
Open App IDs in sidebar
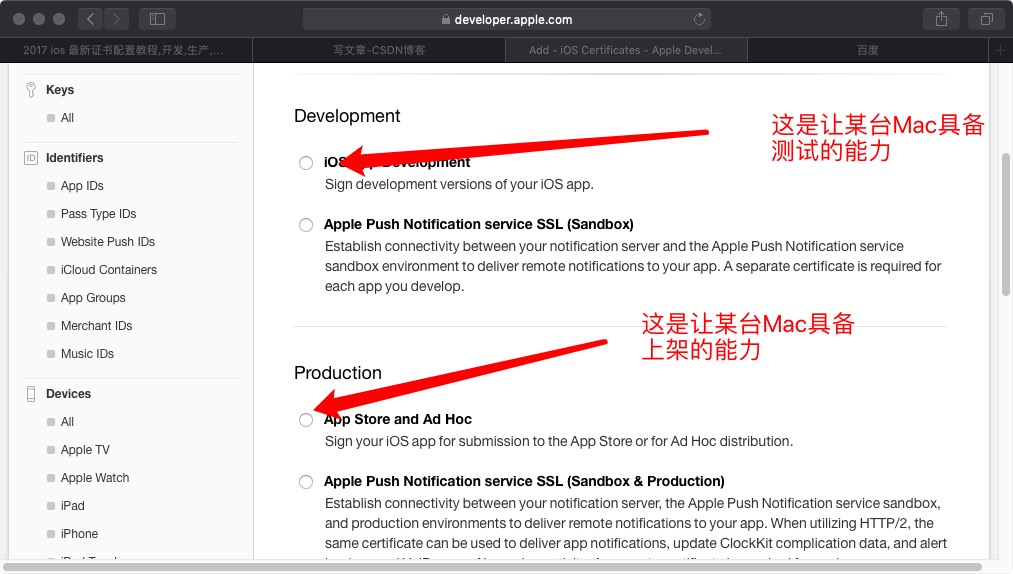[82, 186]
